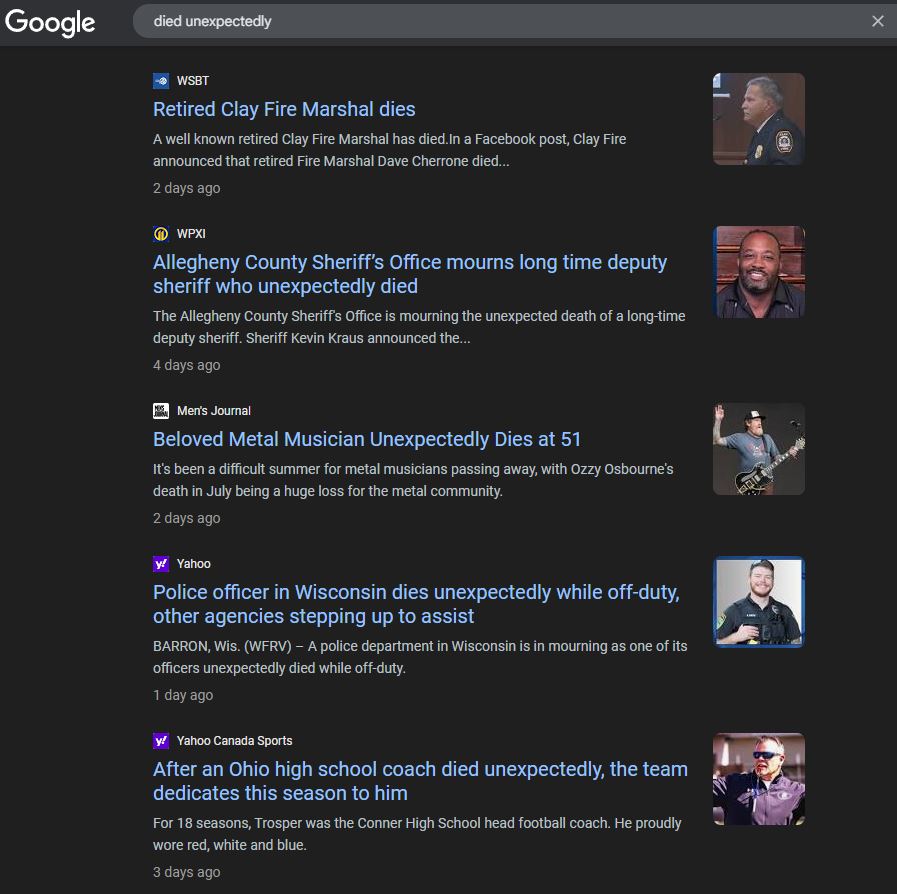
Task: Click the Men's Journal favicon icon
Action: click(161, 411)
